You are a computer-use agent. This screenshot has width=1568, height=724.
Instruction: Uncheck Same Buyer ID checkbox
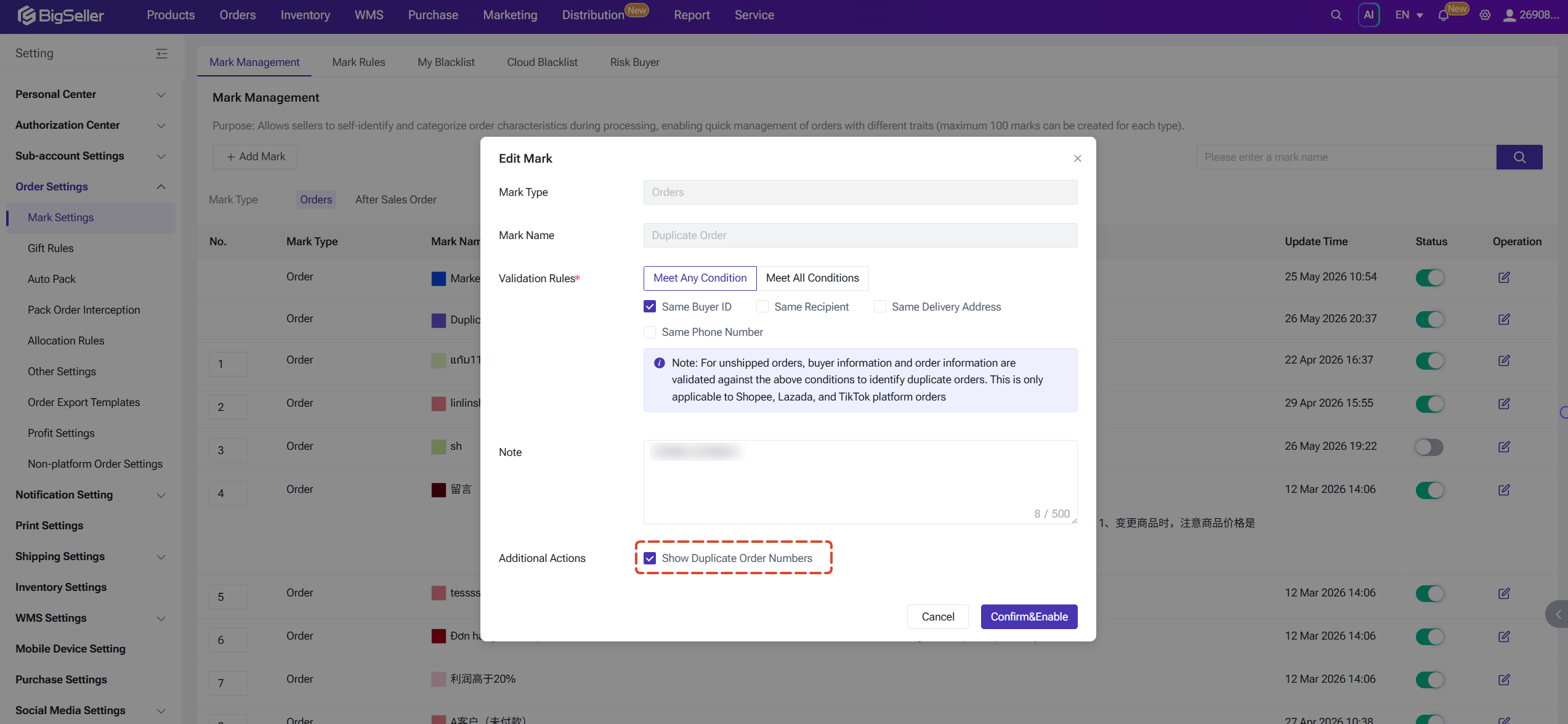pos(650,307)
